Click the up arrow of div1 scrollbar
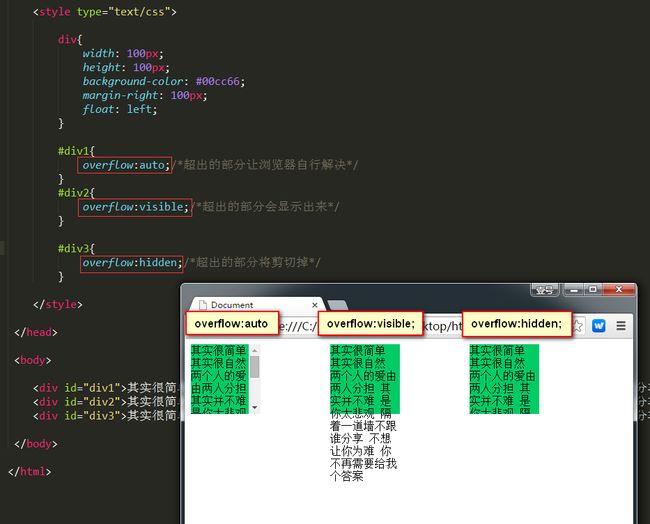This screenshot has height=524, width=650. coord(255,350)
